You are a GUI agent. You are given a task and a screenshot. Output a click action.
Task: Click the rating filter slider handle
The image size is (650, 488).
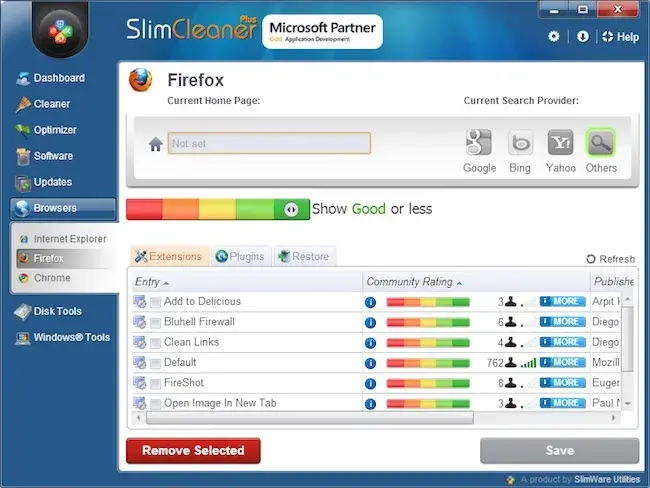[x=291, y=209]
